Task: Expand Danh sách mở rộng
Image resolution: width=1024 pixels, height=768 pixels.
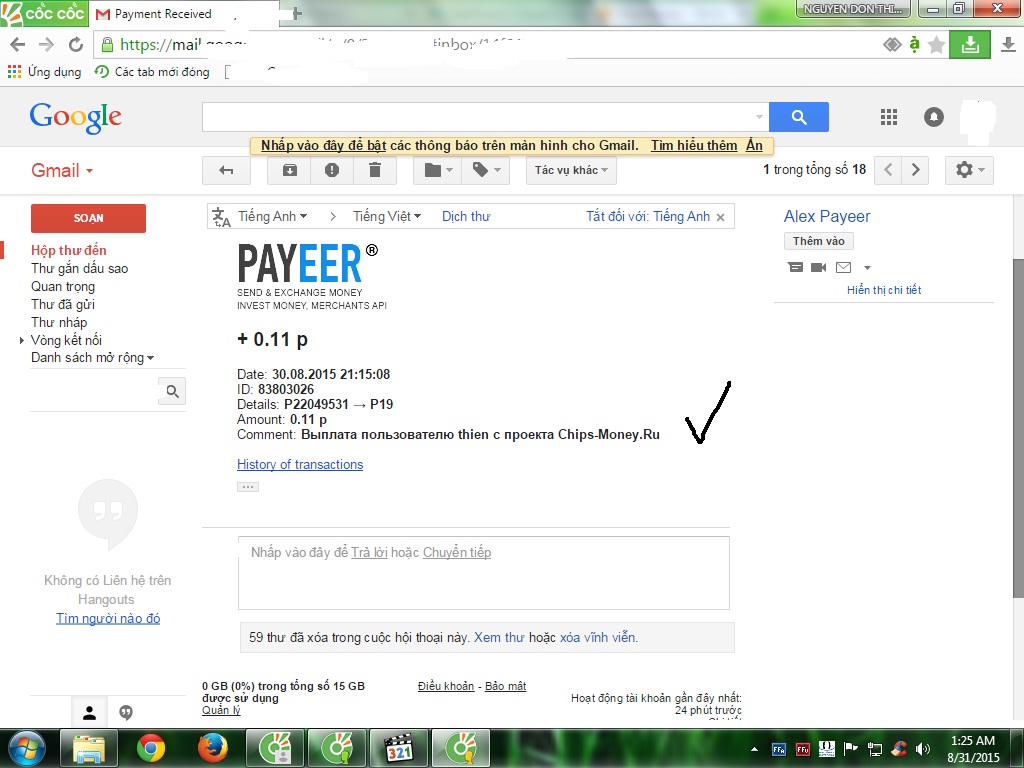Action: pyautogui.click(x=92, y=358)
